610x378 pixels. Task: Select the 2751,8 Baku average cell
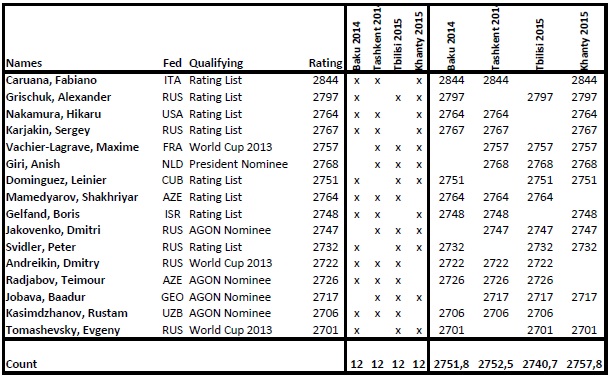451,364
